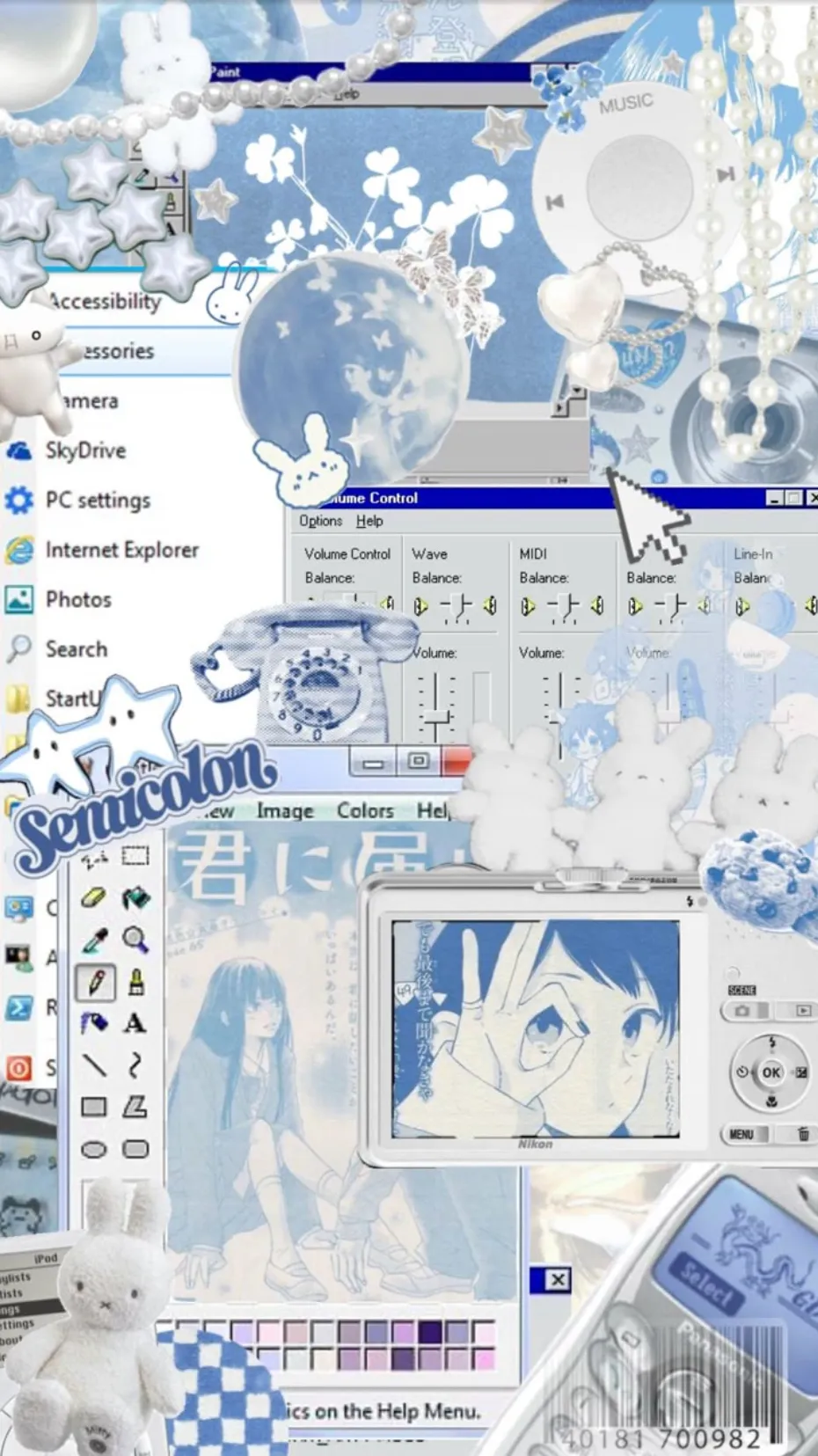The width and height of the screenshot is (818, 1456).
Task: Activate the Magnifier tool in Paint
Action: [135, 940]
